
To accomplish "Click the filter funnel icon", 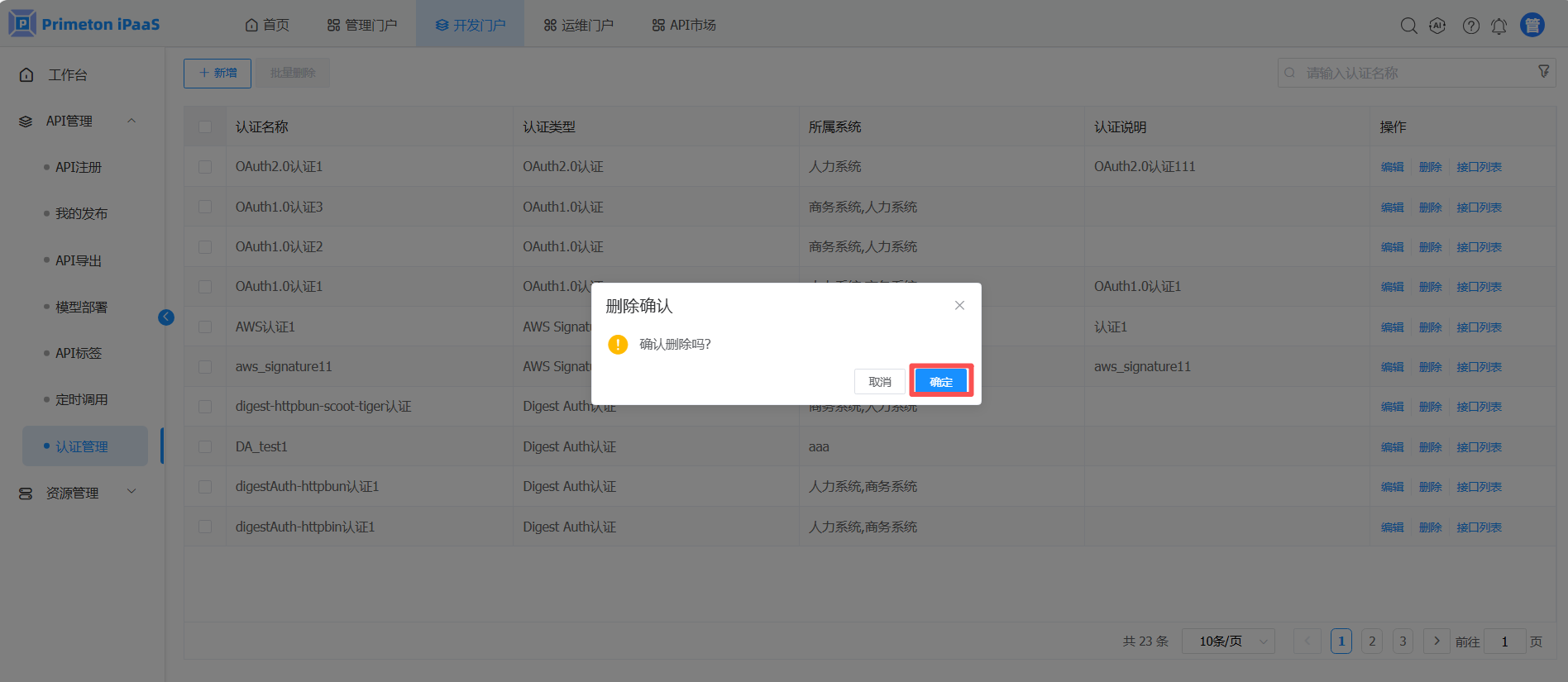I will pyautogui.click(x=1543, y=72).
